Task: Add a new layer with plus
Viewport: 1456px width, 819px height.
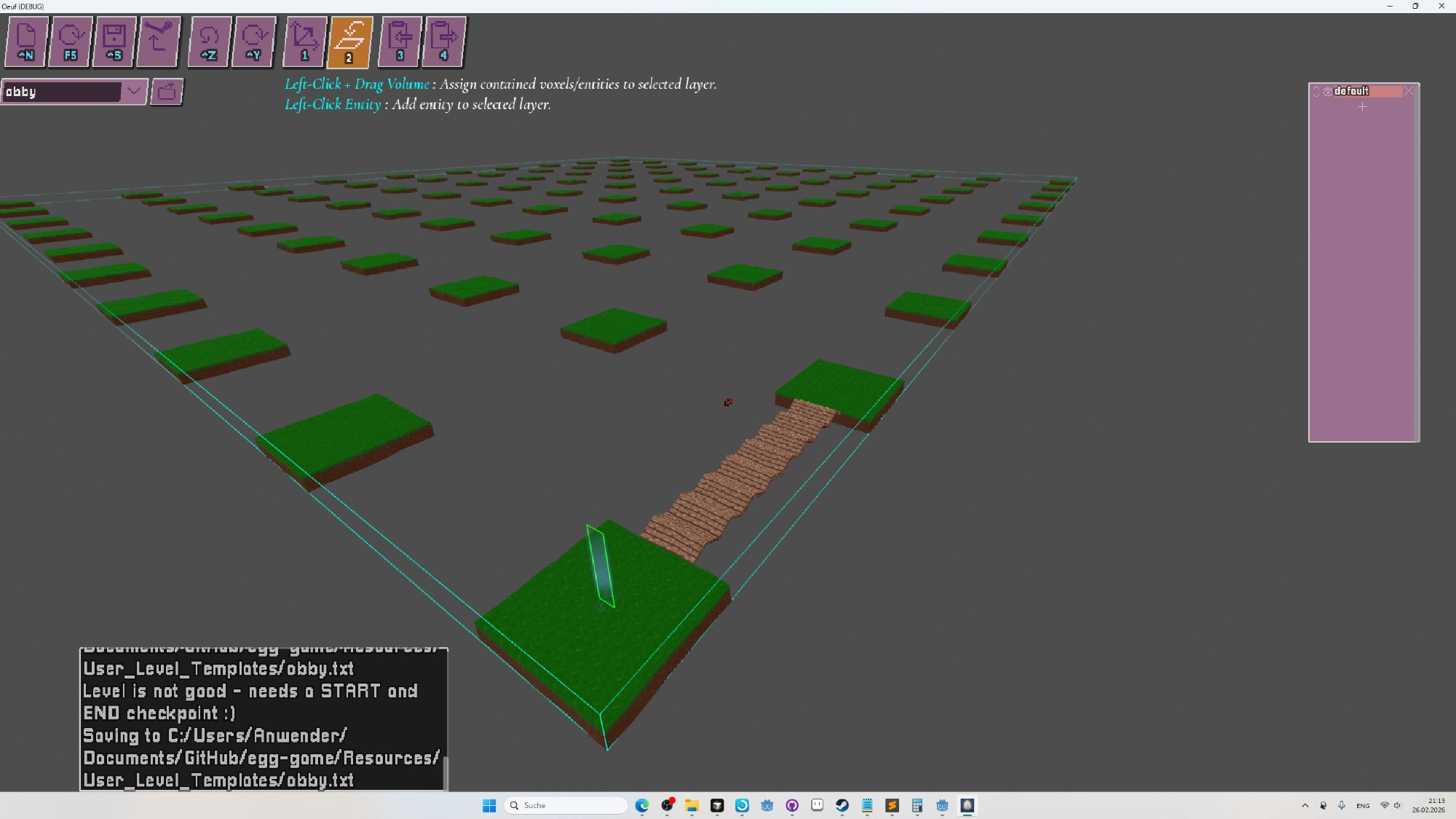Action: 1362,107
